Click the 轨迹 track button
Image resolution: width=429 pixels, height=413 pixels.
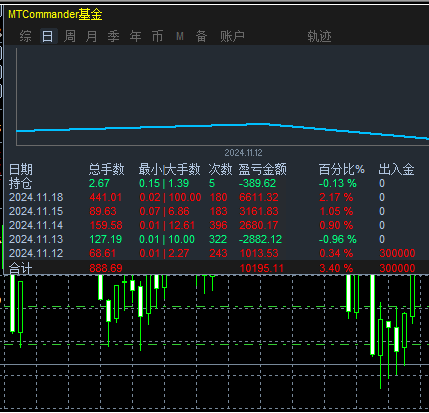319,36
